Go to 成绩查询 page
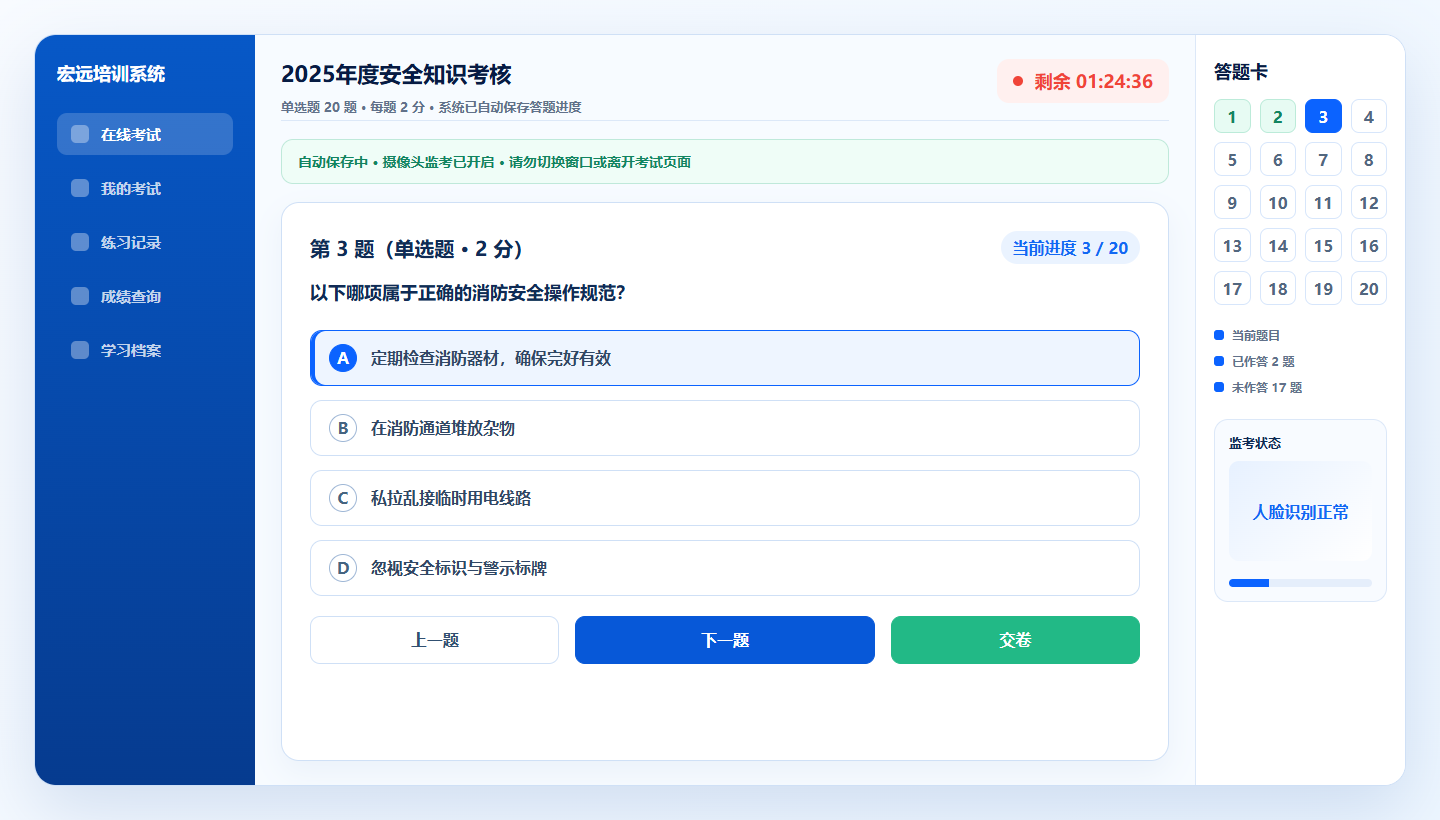 (145, 296)
